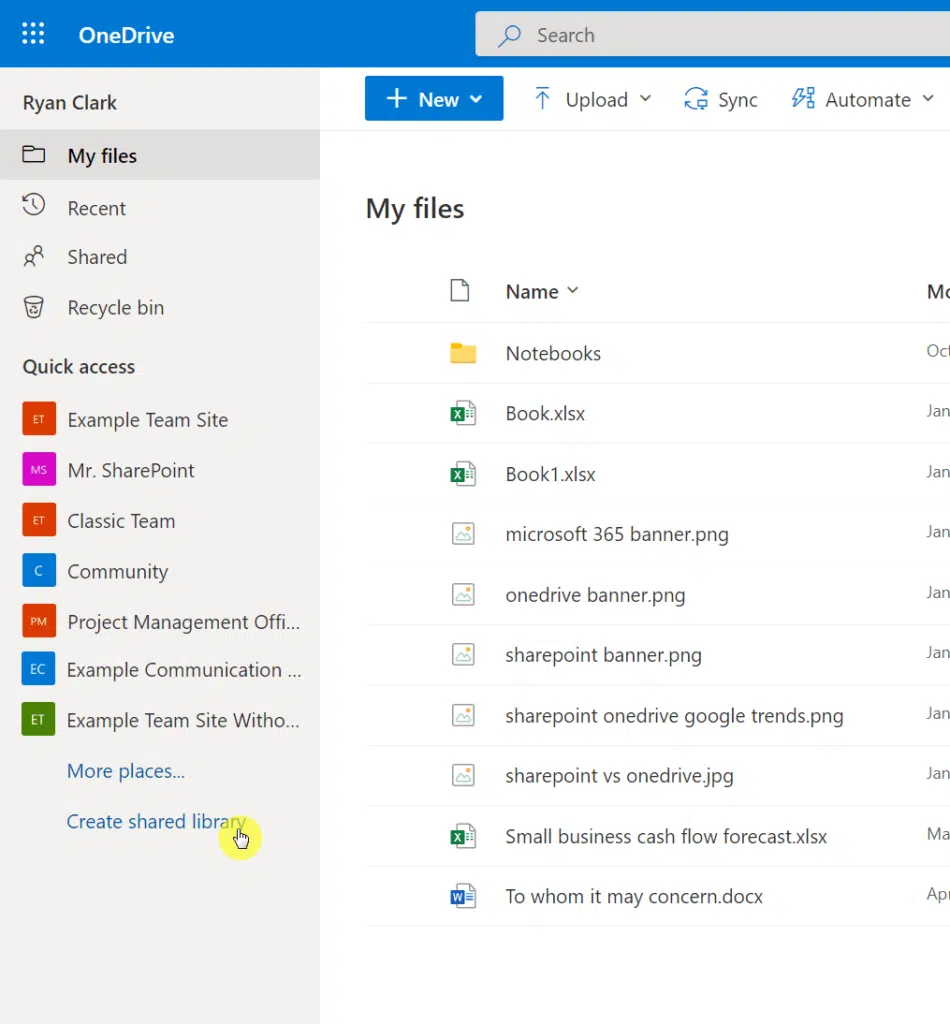
Task: Go to My files in sidebar
Action: (x=160, y=155)
